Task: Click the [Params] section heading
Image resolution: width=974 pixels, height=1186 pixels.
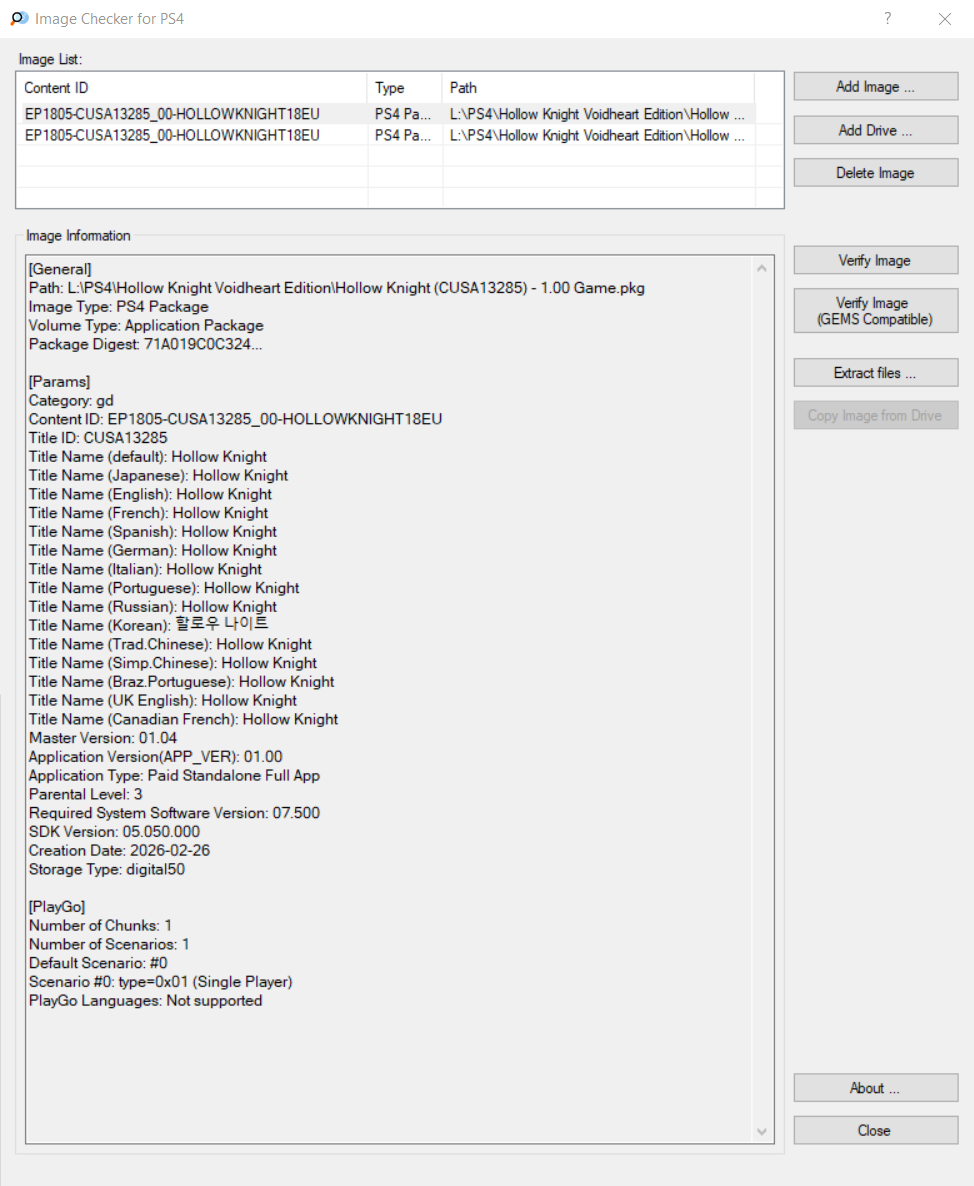Action: (x=59, y=382)
